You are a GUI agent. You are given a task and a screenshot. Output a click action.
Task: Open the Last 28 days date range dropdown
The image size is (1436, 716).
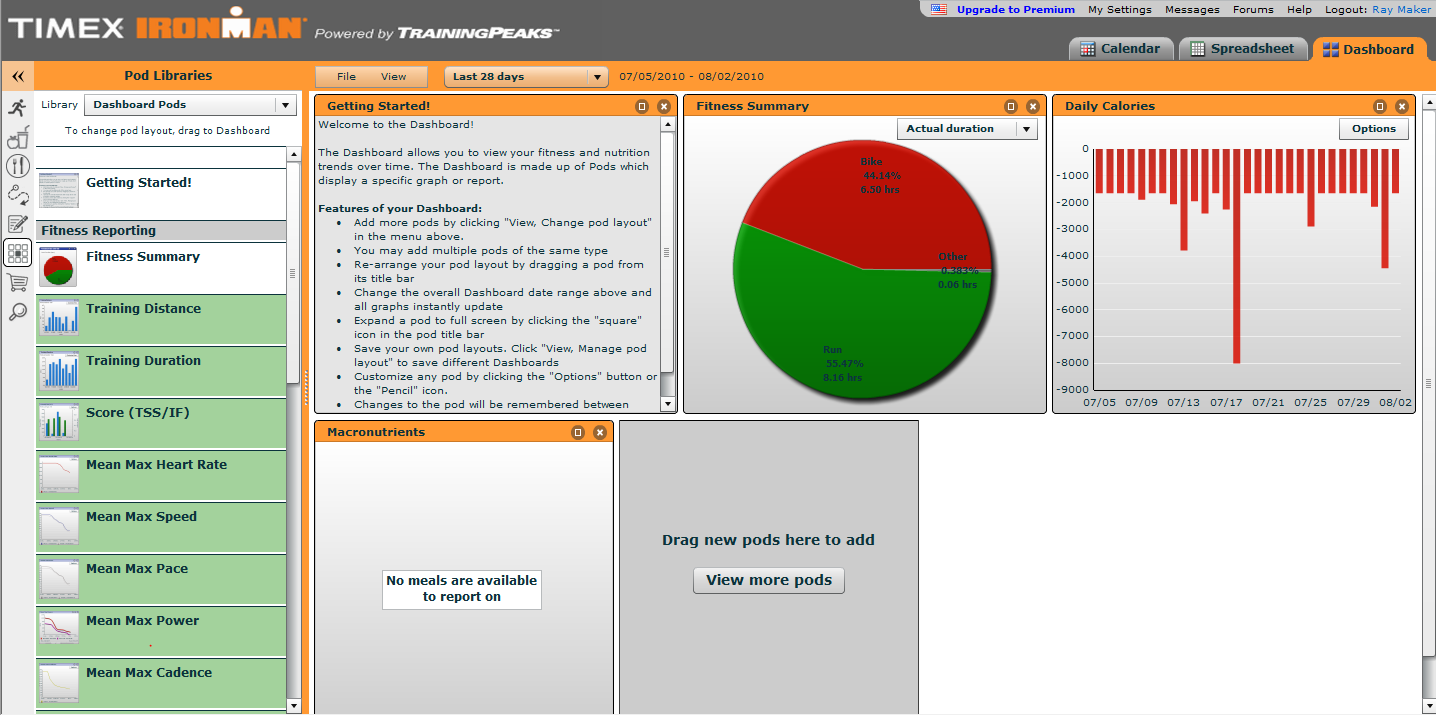526,76
